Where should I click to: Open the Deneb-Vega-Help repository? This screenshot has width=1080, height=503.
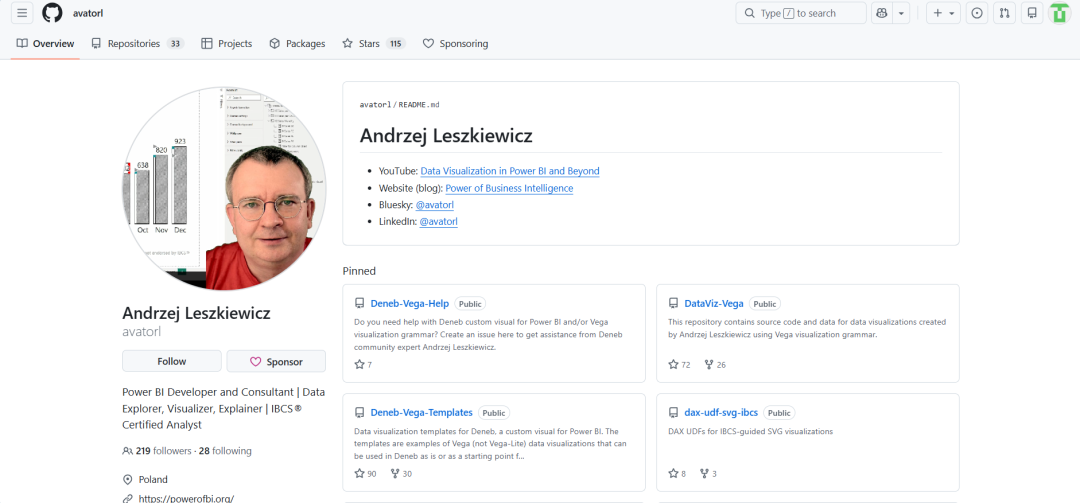[410, 303]
